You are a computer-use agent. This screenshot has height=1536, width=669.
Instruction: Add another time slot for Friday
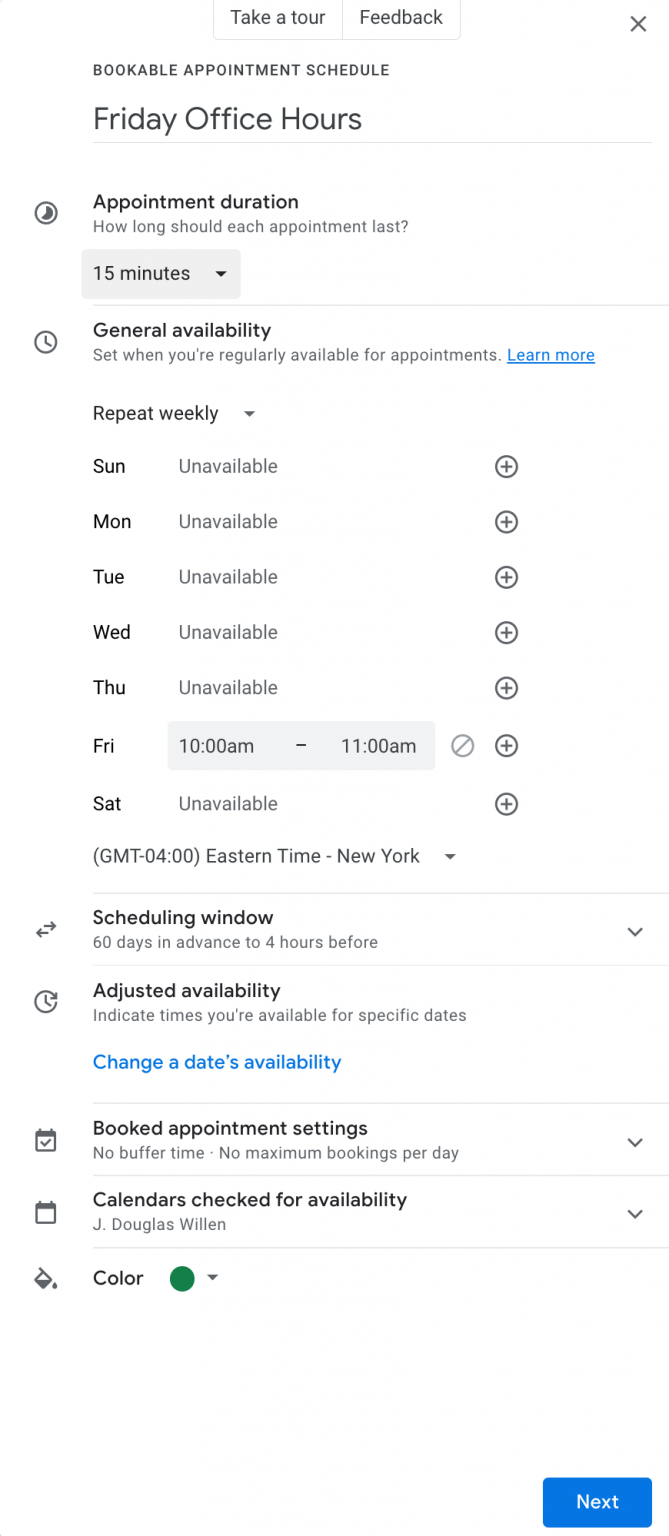click(x=506, y=745)
